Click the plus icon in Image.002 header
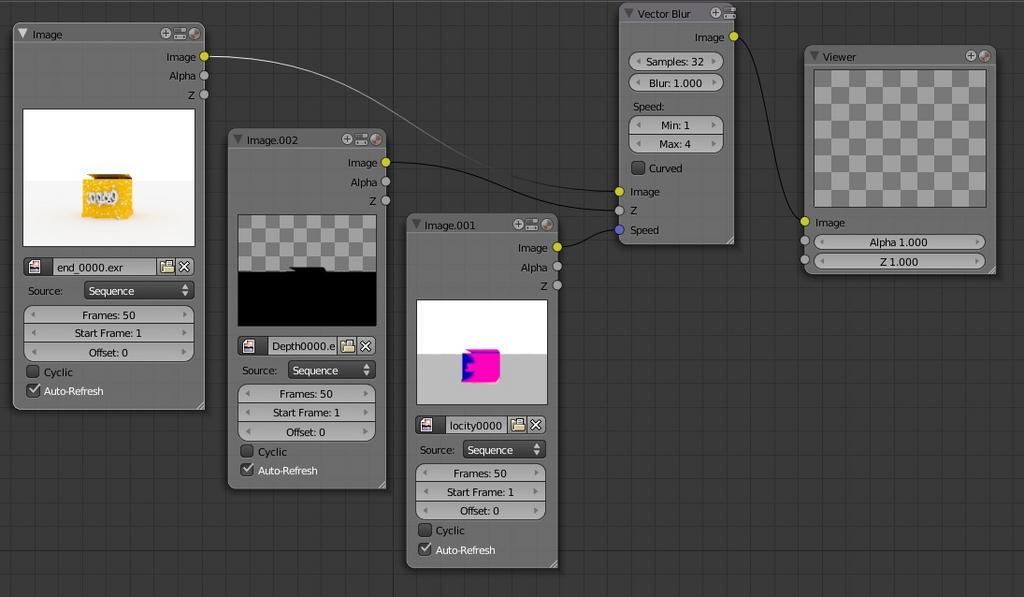The height and width of the screenshot is (597, 1024). click(x=347, y=139)
